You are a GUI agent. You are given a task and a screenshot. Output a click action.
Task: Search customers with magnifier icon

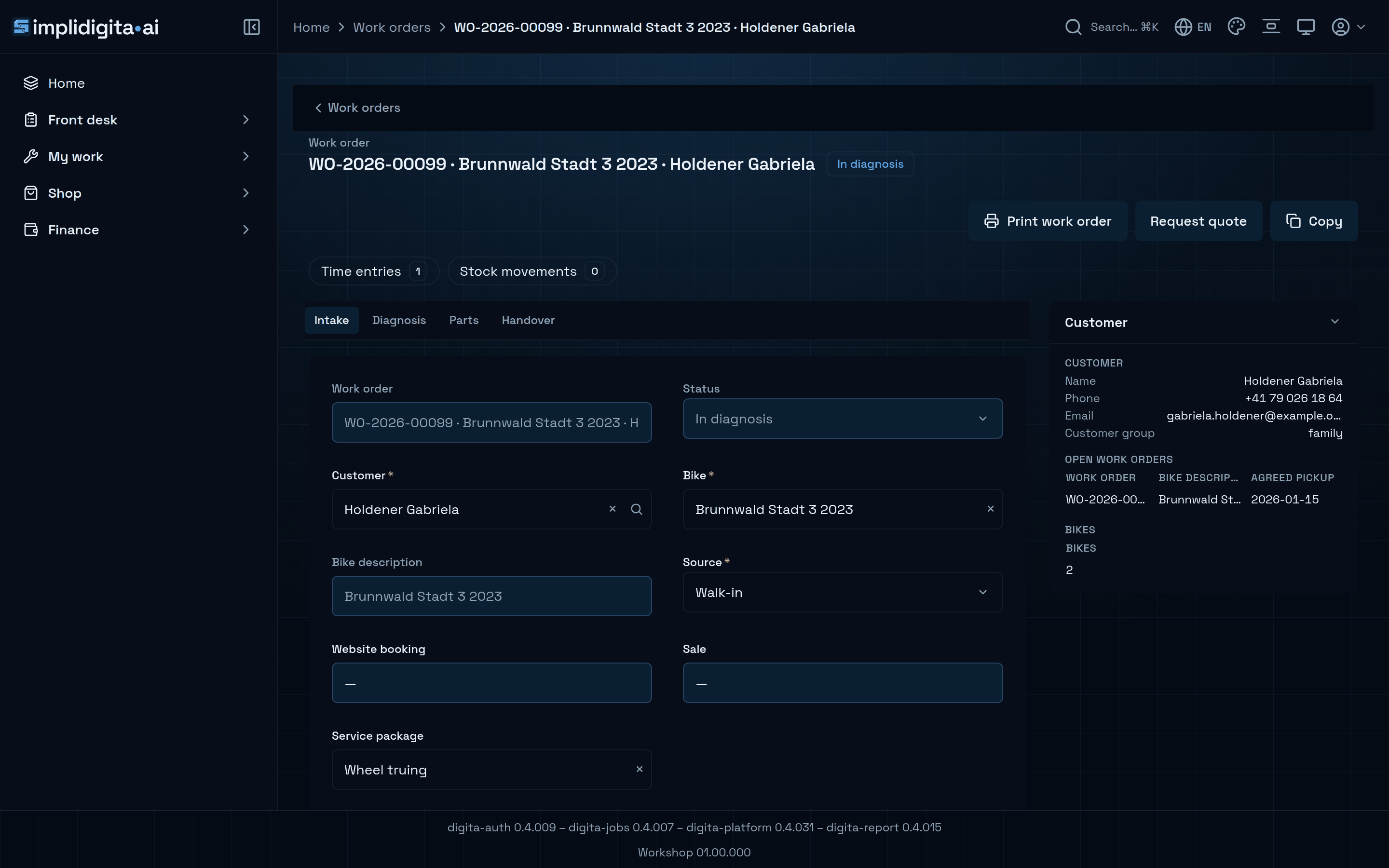click(637, 509)
